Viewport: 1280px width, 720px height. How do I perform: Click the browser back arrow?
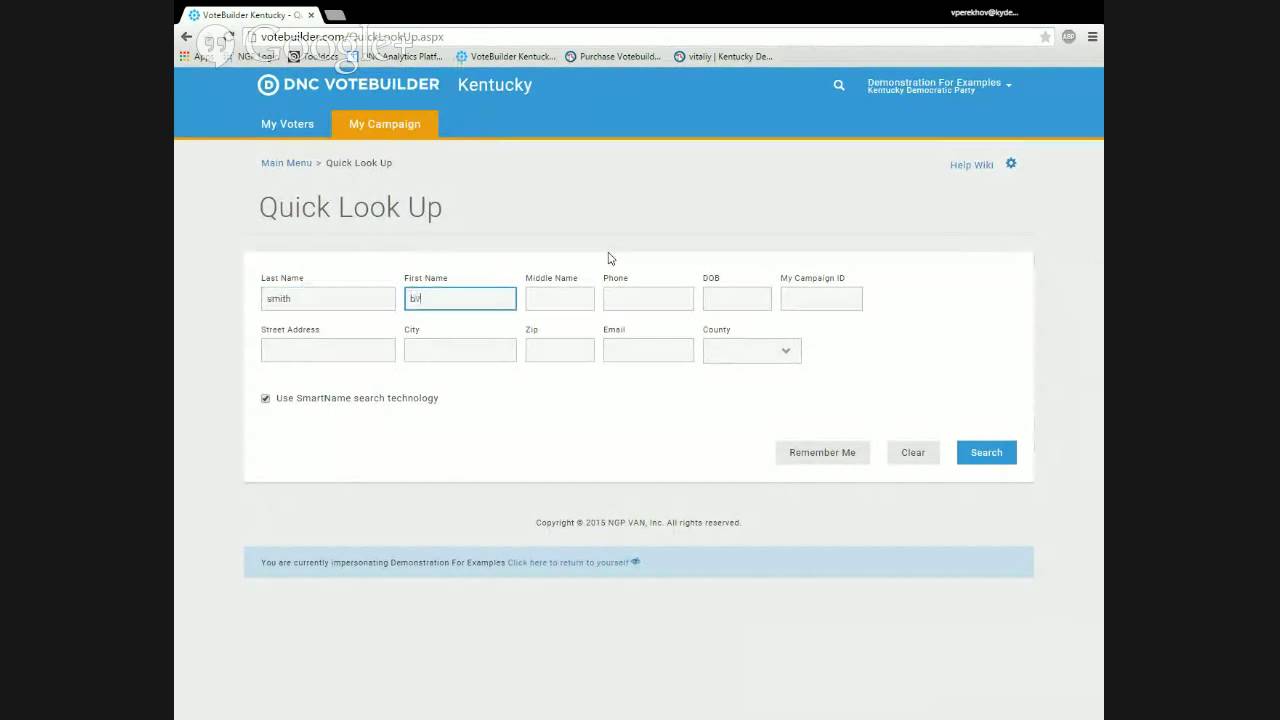click(186, 37)
